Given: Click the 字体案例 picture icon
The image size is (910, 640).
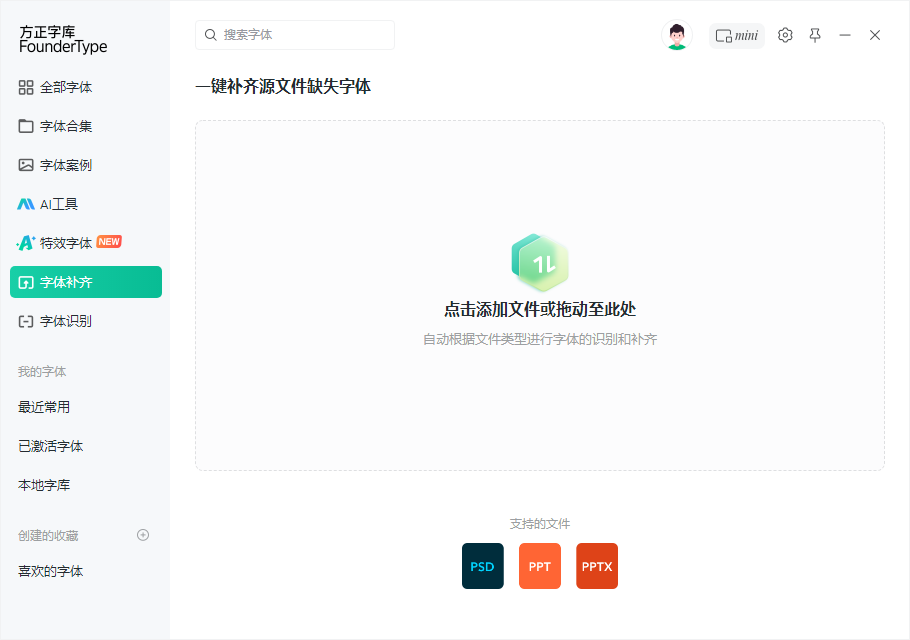Looking at the screenshot, I should point(26,165).
